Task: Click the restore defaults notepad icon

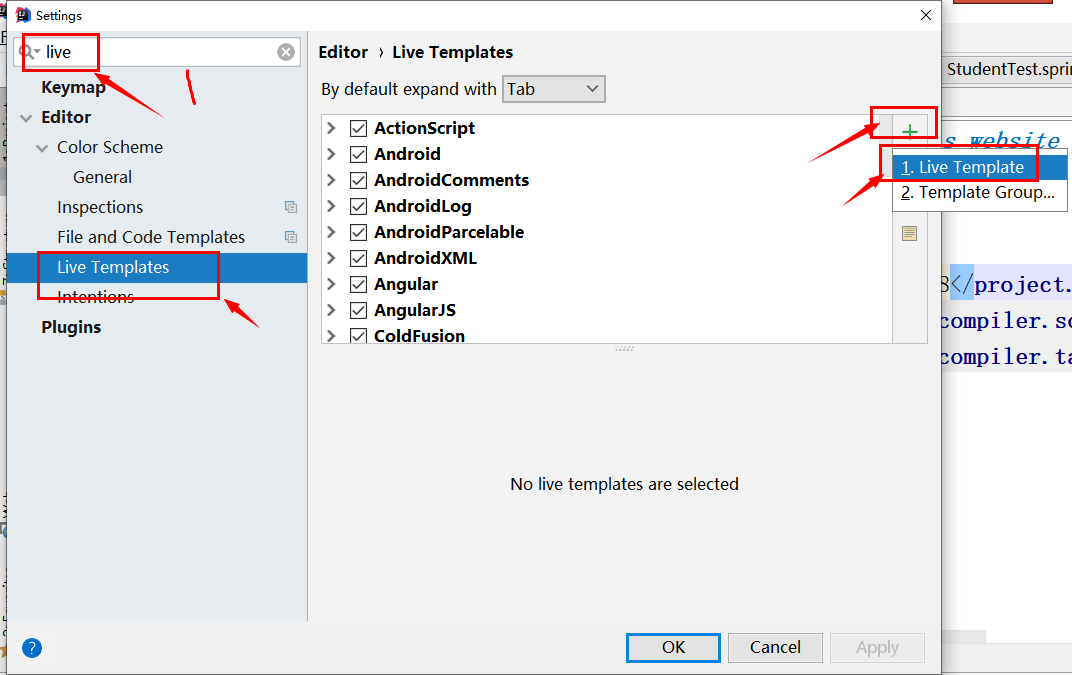Action: tap(909, 233)
